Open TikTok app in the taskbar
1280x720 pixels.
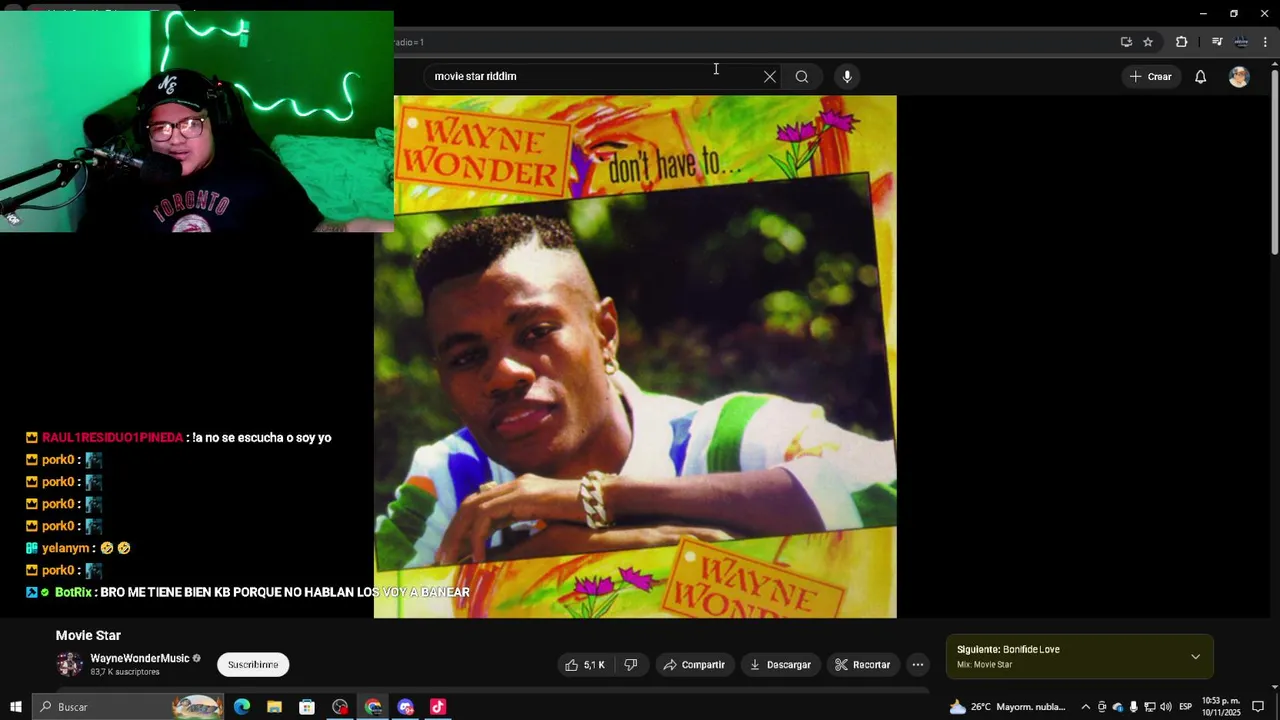point(438,707)
